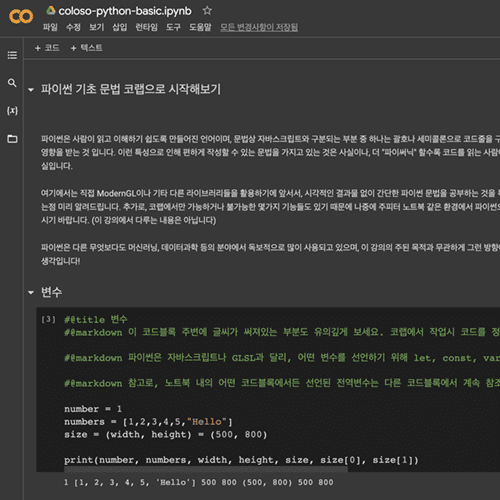500x500 pixels.
Task: Click the 'size = (width, height)' code line
Action: 166,435
